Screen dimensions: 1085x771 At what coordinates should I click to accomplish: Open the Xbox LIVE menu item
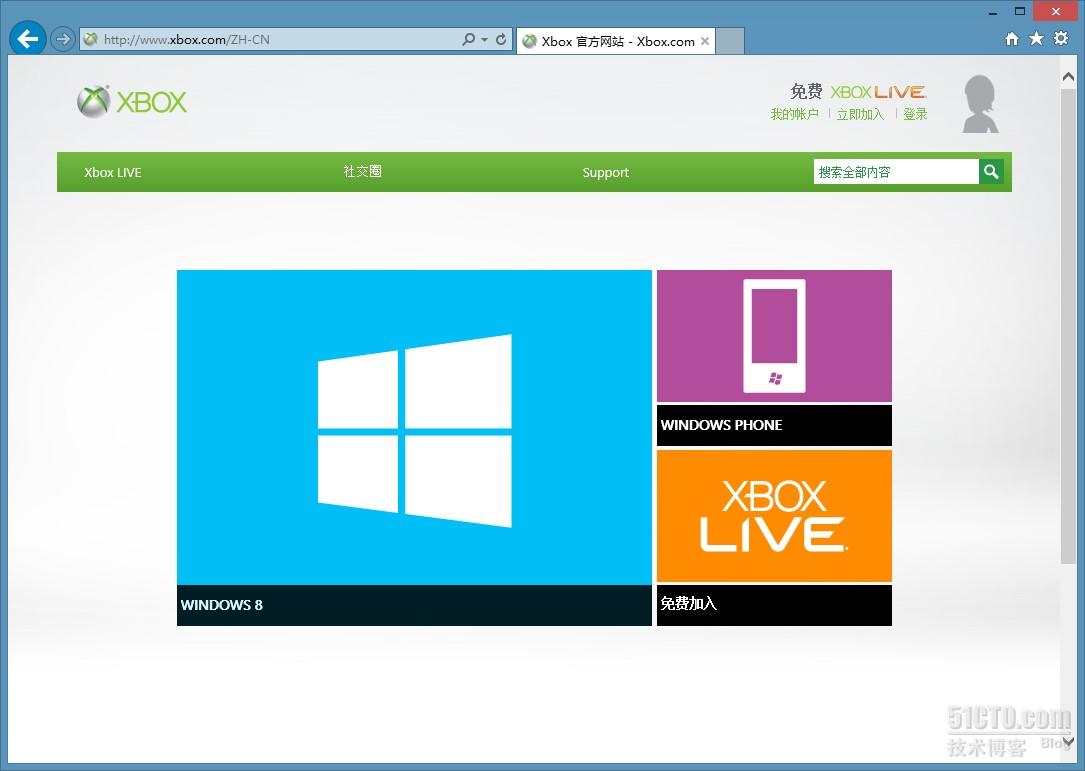point(113,172)
